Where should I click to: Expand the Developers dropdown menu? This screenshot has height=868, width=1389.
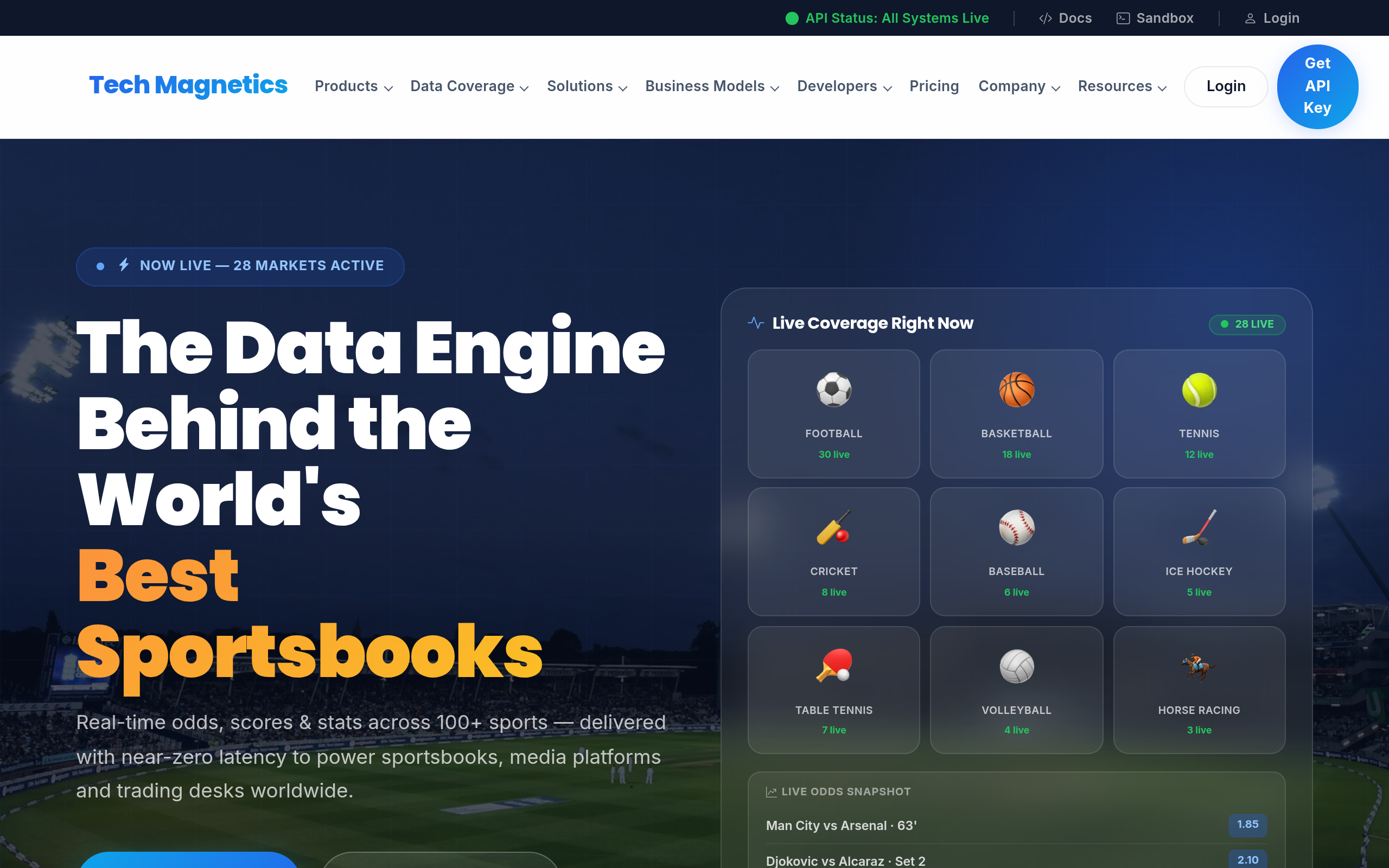coord(844,86)
